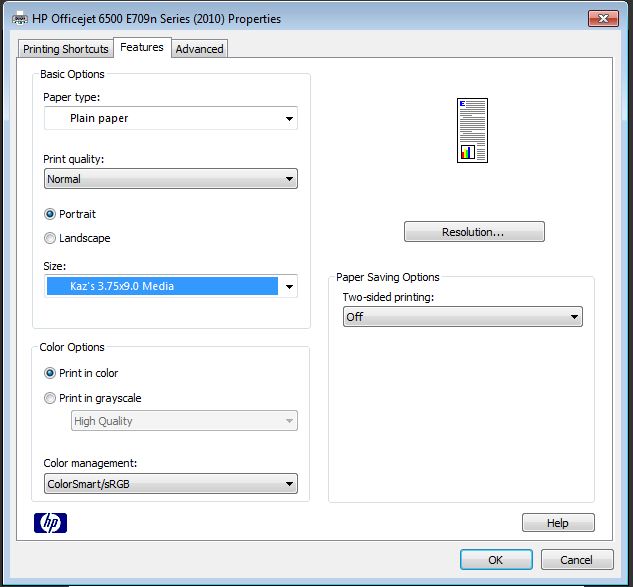Select the Portrait orientation option
The height and width of the screenshot is (587, 633).
coord(69,214)
